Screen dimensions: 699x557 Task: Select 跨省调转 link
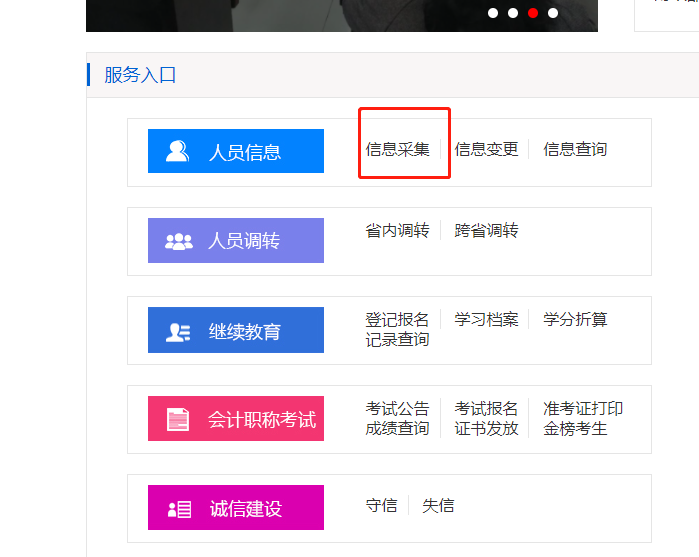point(486,231)
